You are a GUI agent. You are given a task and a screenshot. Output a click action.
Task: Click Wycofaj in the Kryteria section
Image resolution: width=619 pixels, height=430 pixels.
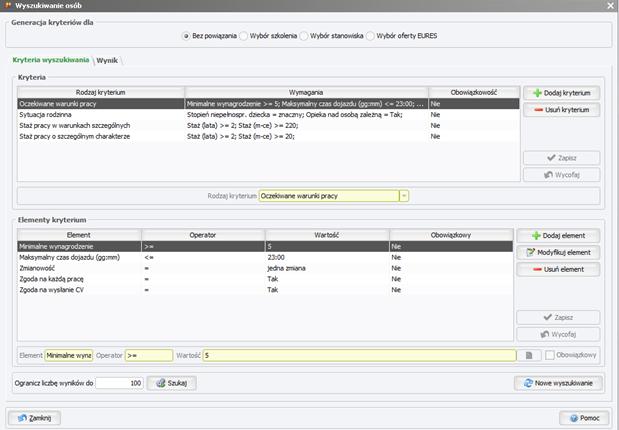[x=561, y=175]
